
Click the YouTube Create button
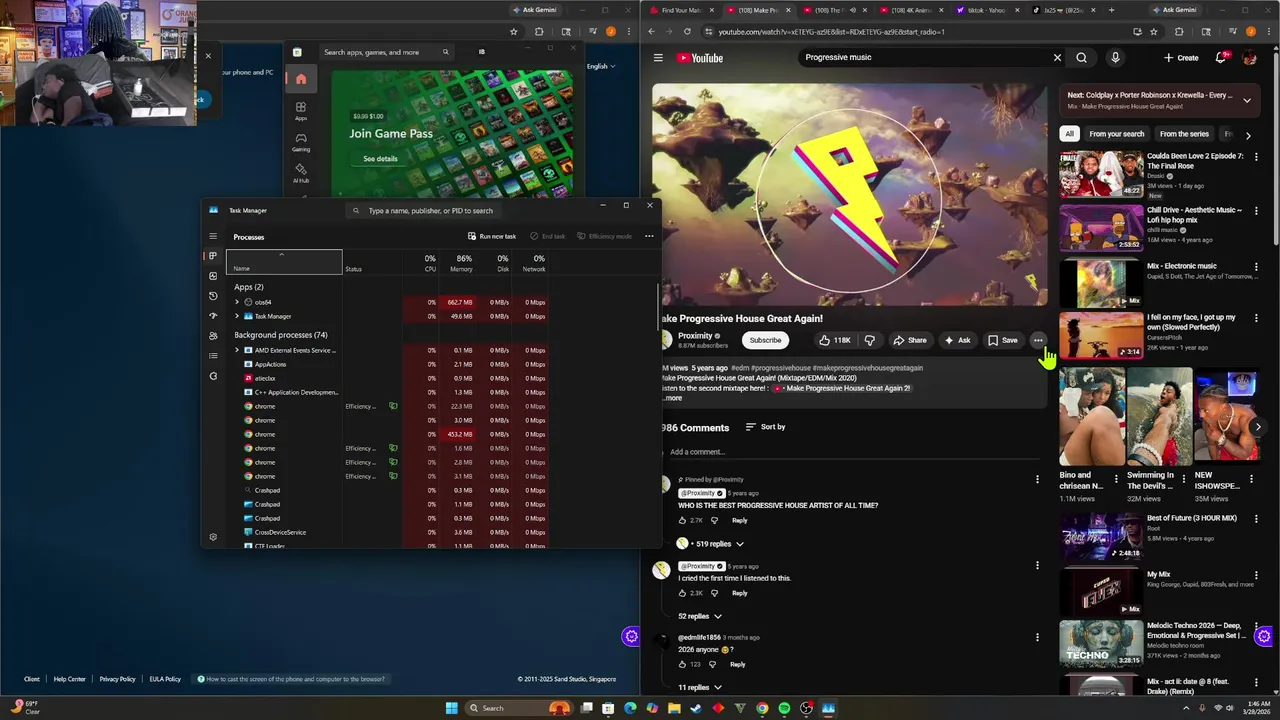click(1181, 58)
